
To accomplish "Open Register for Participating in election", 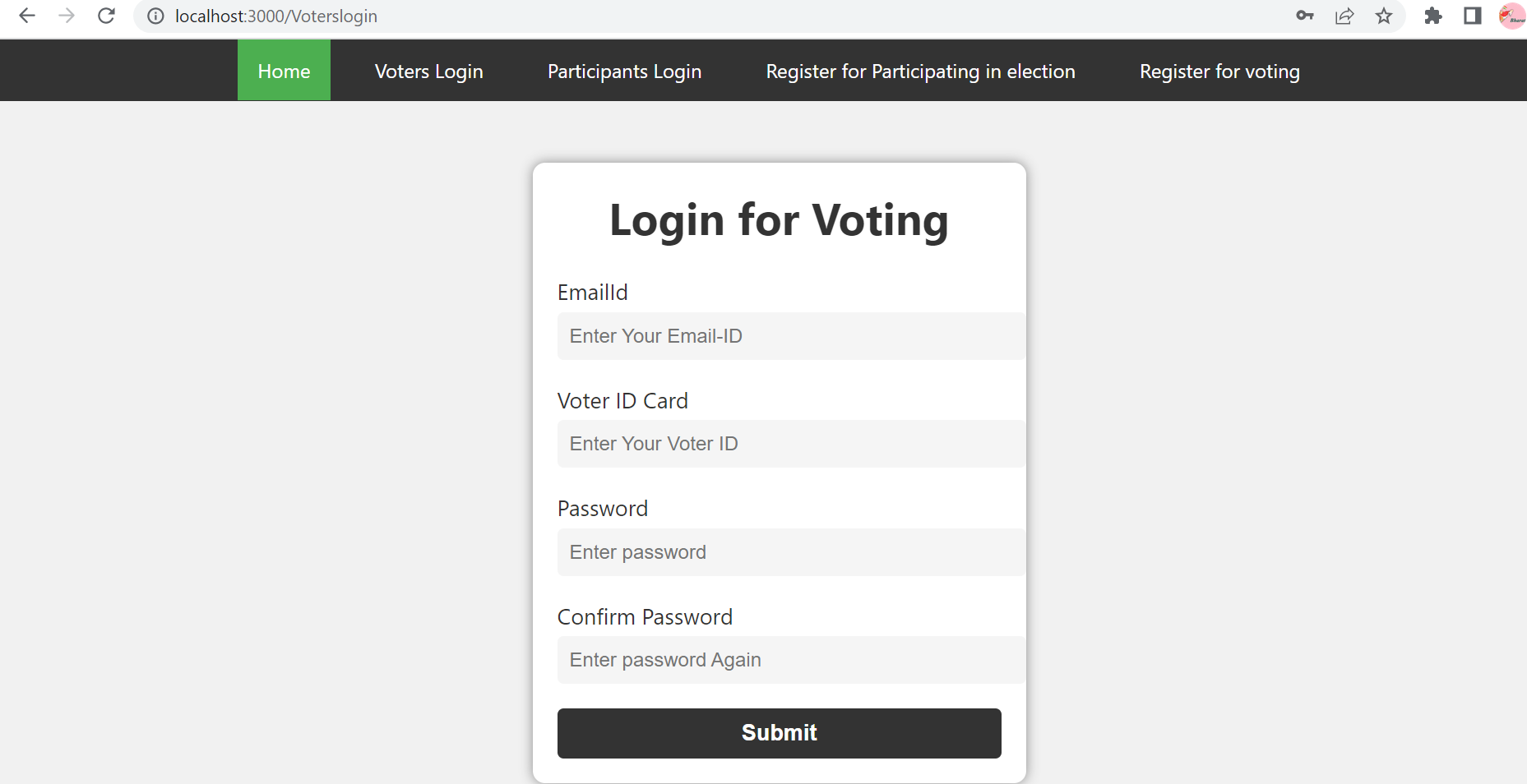I will 920,71.
